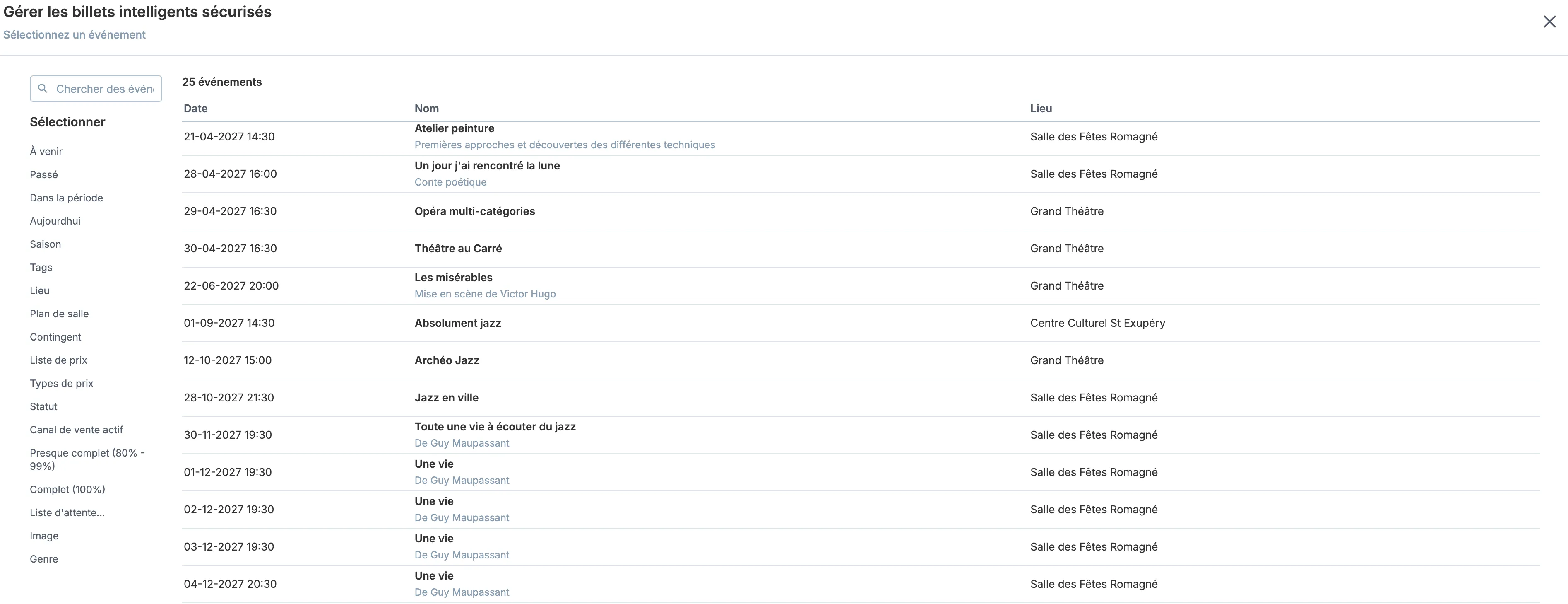Choose the 'Lieu' filter in sidebar

40,290
